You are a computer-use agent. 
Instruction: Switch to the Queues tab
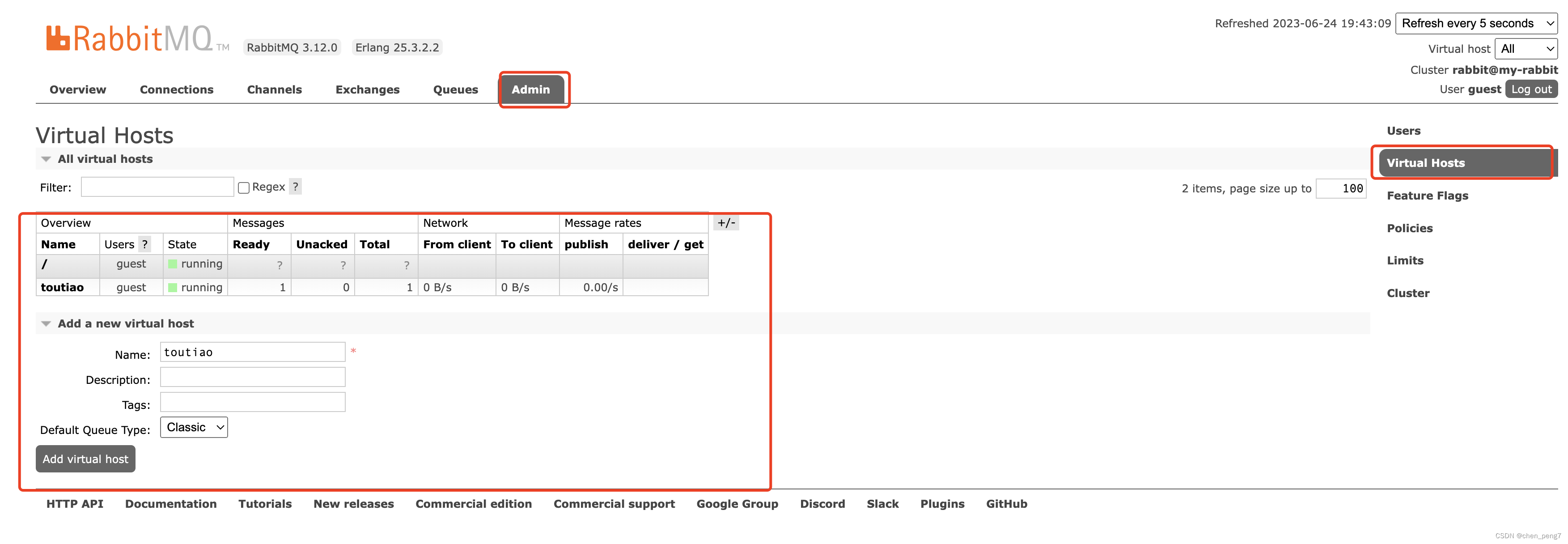456,89
